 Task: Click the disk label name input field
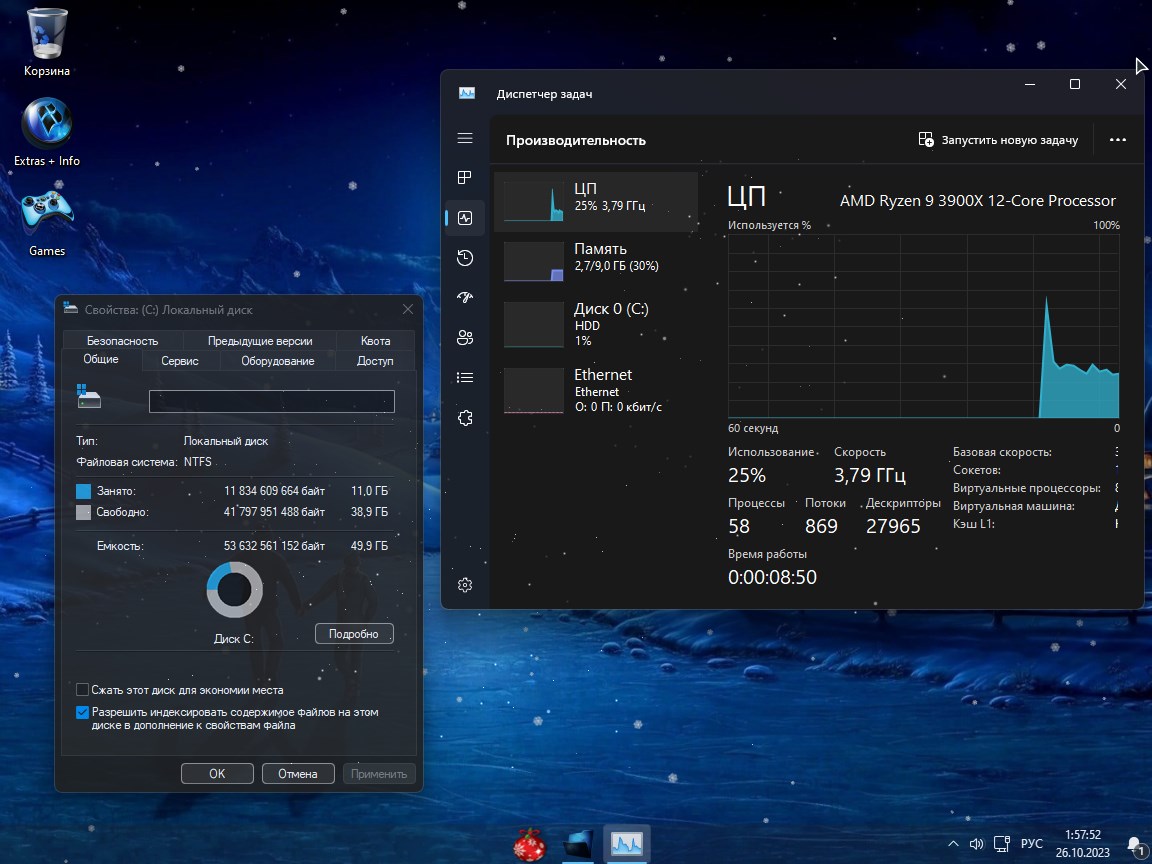coord(271,401)
